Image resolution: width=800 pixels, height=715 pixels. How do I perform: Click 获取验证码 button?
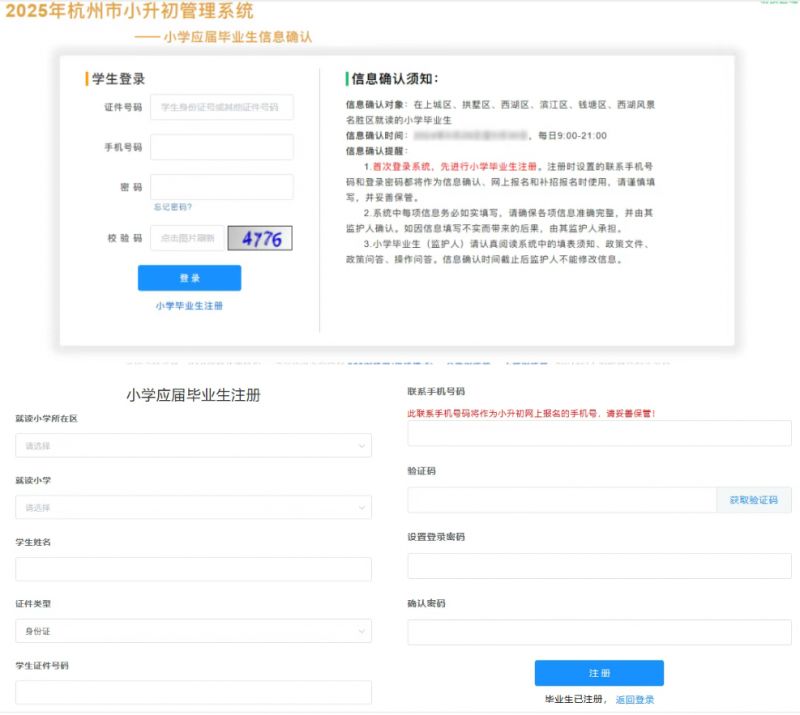[x=753, y=500]
